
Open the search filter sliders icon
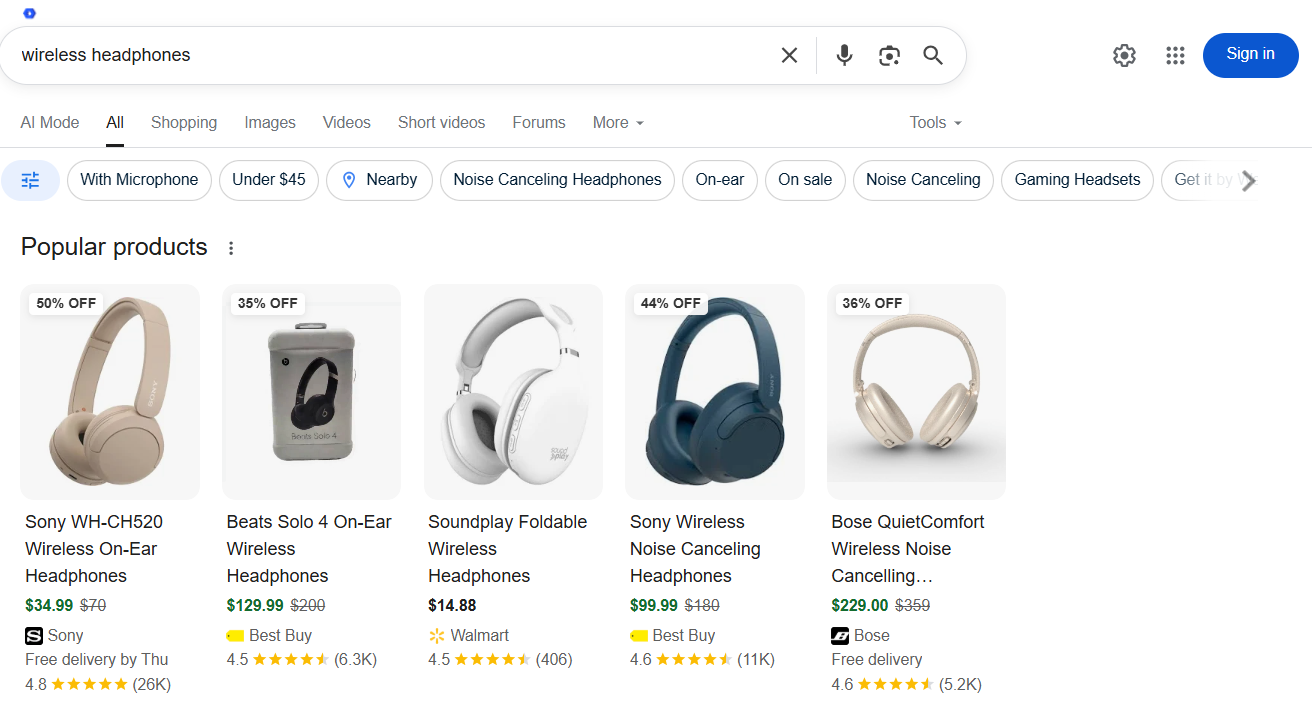pyautogui.click(x=30, y=180)
